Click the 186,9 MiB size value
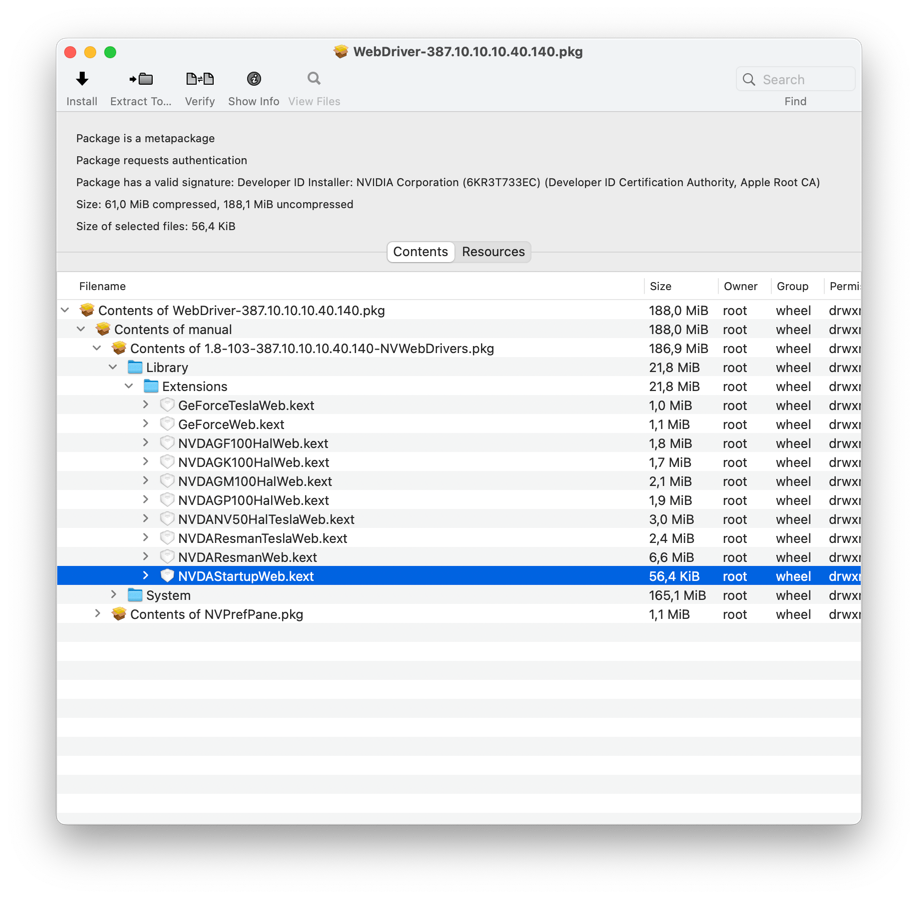This screenshot has width=918, height=899. 678,348
